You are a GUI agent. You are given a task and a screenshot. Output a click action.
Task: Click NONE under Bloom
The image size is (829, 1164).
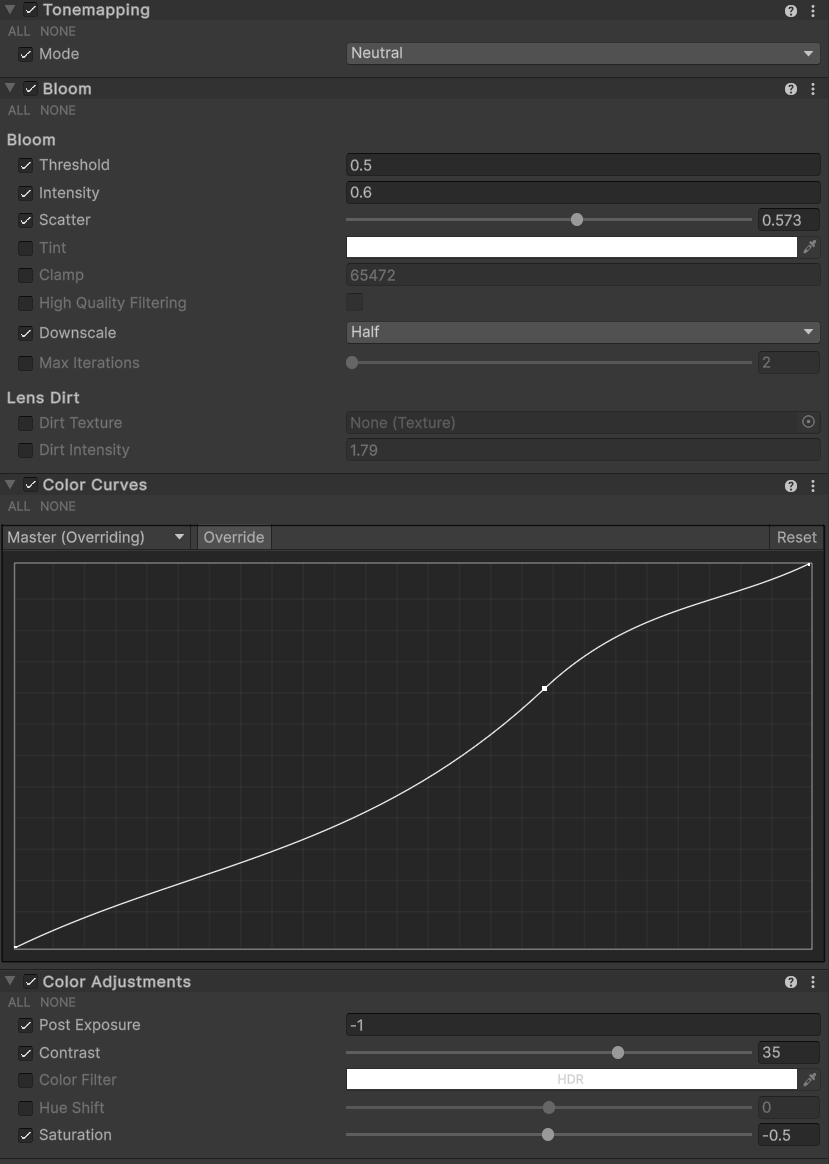pyautogui.click(x=58, y=110)
